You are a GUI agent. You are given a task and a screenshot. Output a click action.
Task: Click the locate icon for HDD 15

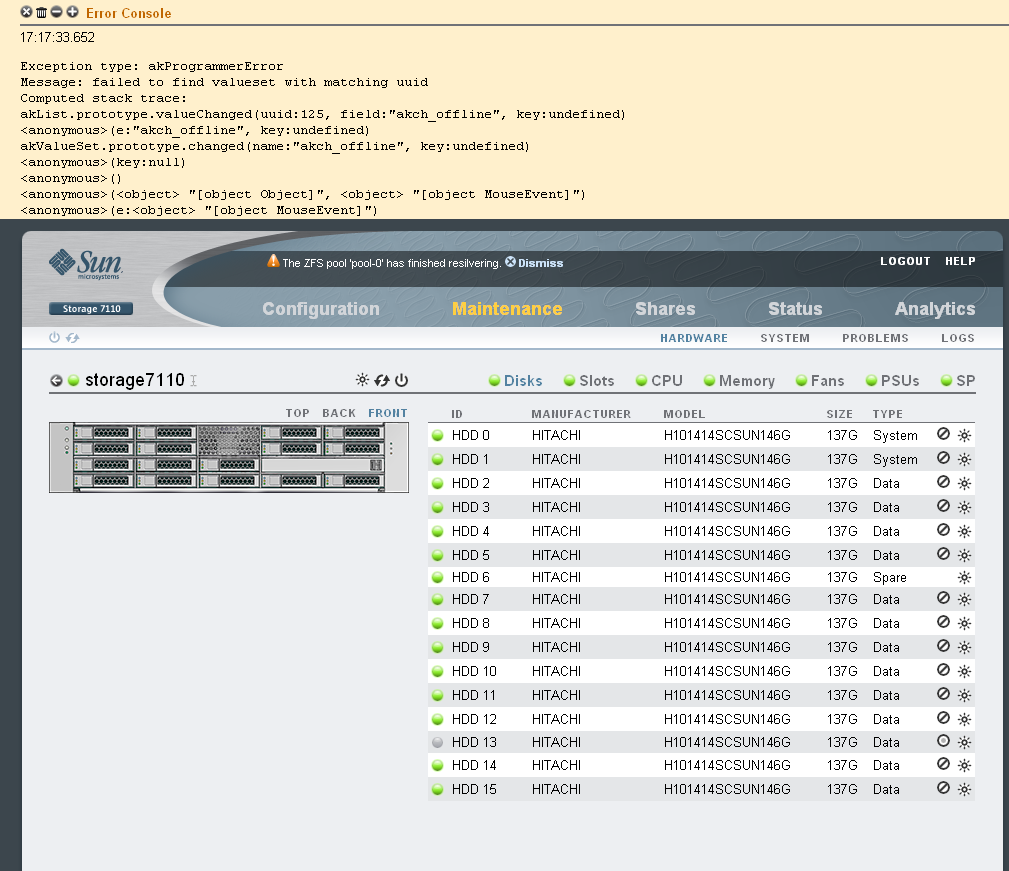pos(964,789)
